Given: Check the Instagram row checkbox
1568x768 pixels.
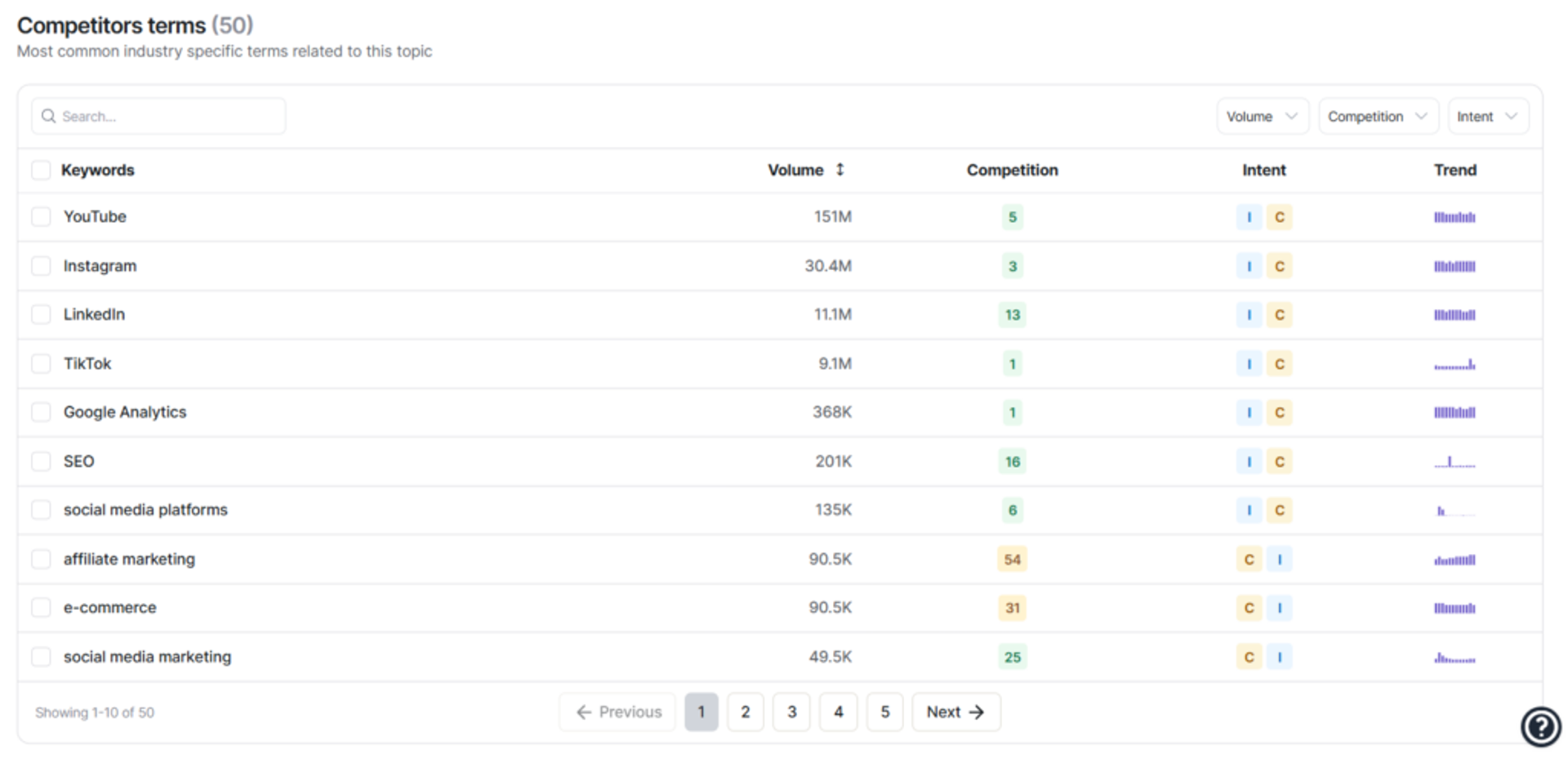Looking at the screenshot, I should point(41,265).
